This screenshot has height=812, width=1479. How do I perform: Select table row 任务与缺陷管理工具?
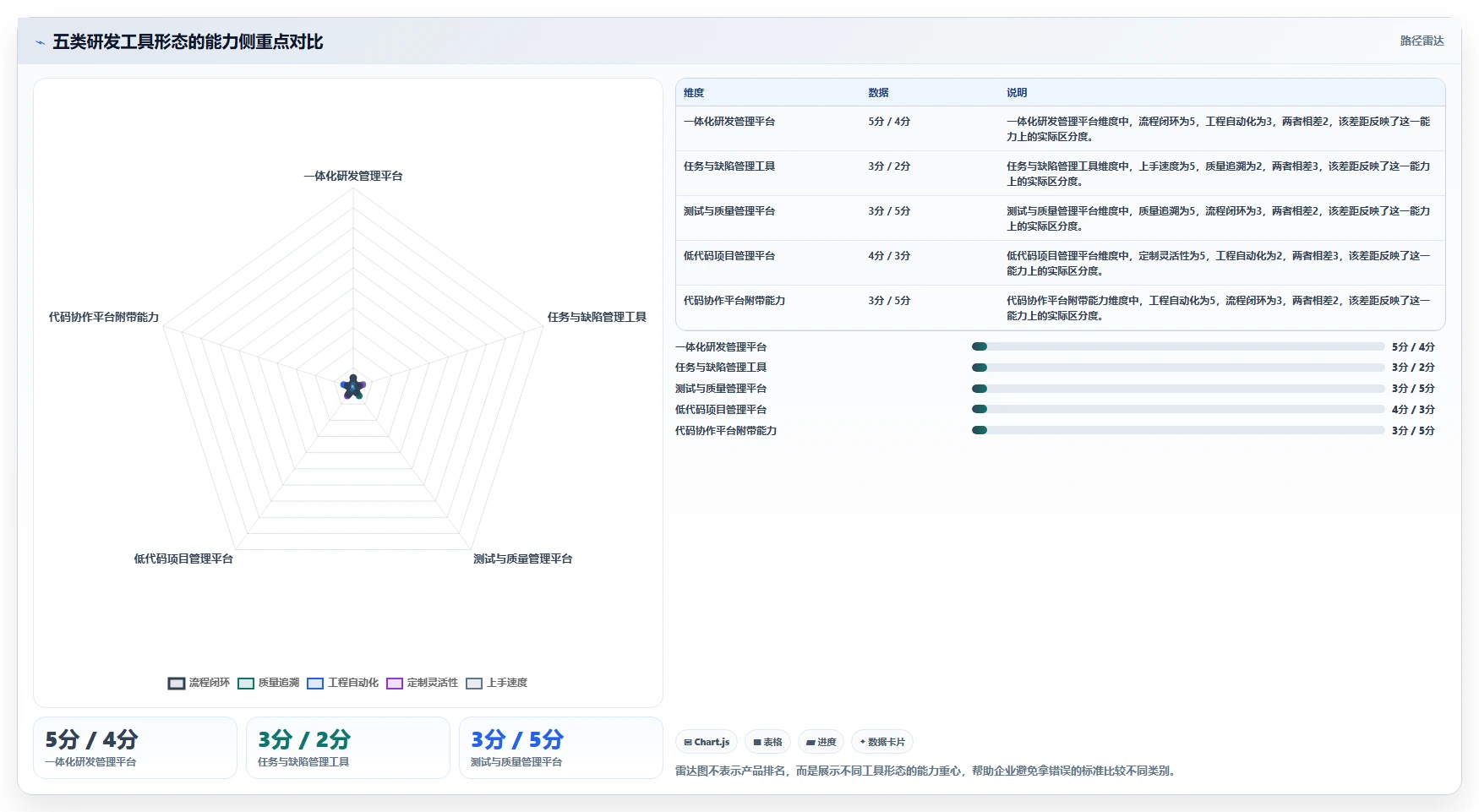pyautogui.click(x=1061, y=173)
